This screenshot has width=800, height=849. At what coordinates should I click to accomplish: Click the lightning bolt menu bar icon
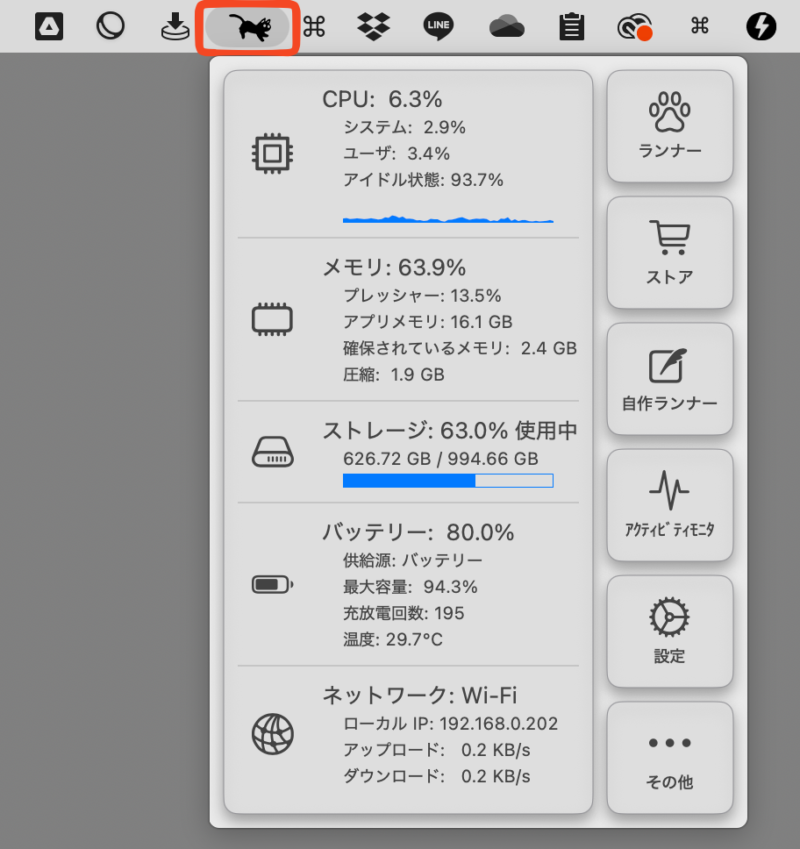[761, 27]
